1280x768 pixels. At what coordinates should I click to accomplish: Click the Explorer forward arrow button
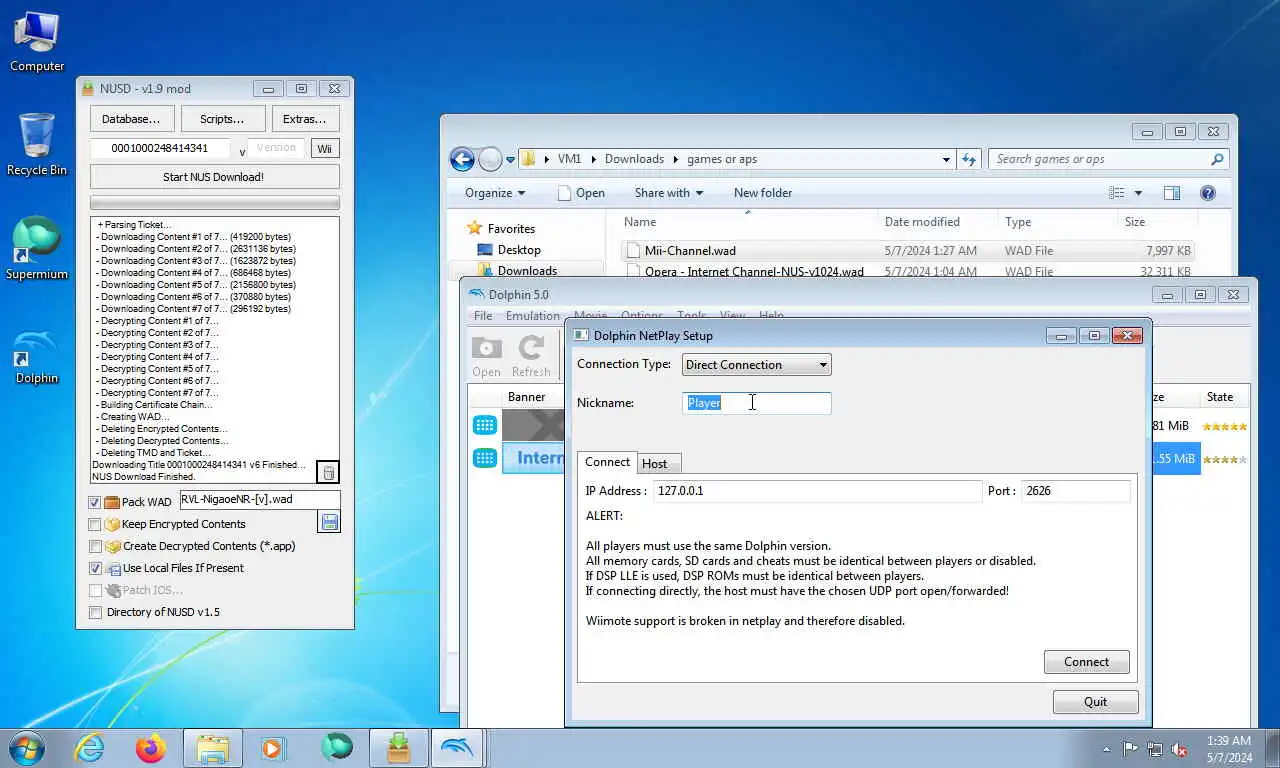tap(490, 159)
